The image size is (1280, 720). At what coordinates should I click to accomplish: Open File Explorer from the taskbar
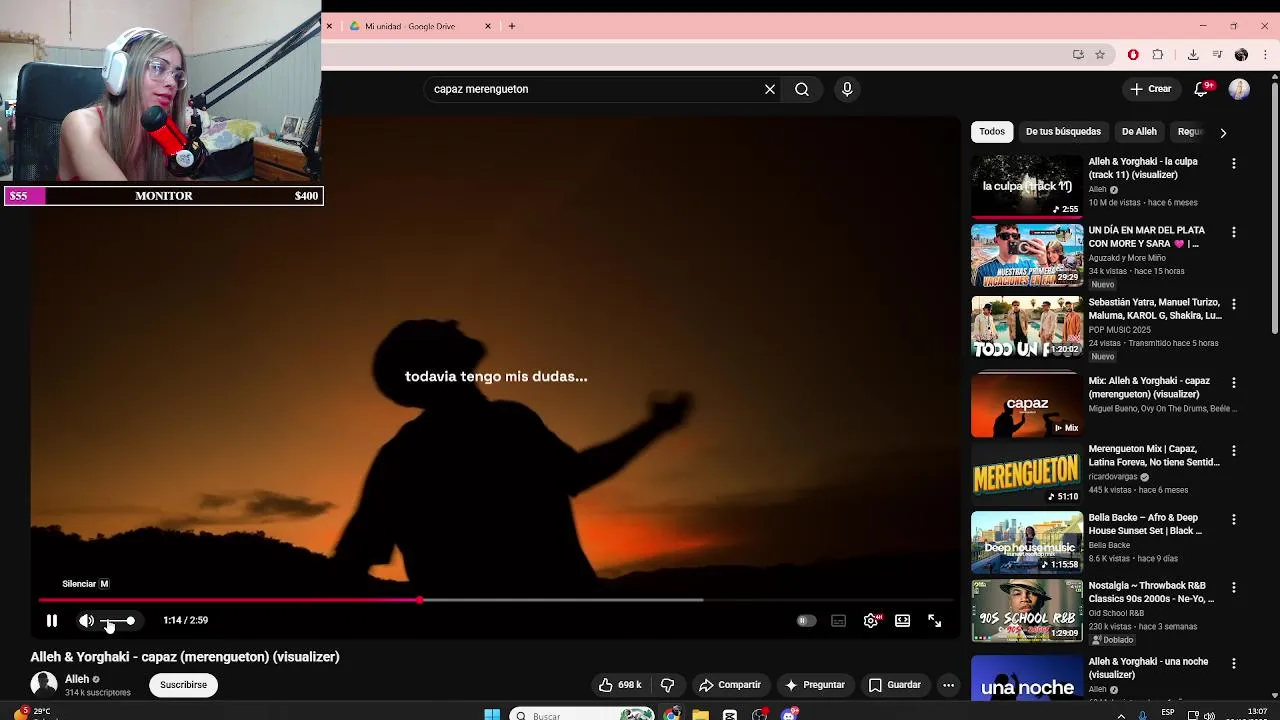pyautogui.click(x=700, y=714)
